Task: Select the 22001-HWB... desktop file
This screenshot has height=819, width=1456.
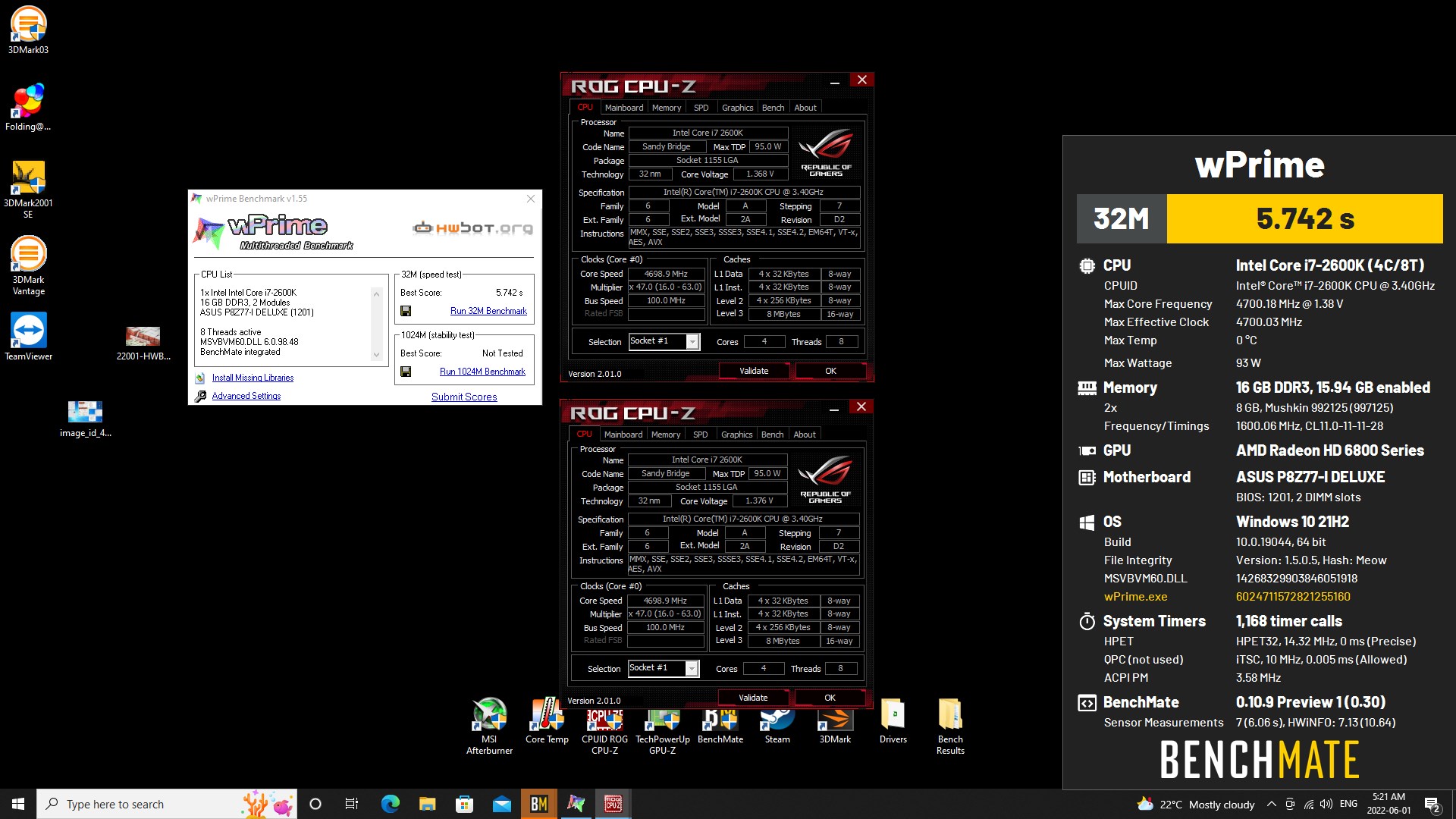Action: [x=143, y=344]
